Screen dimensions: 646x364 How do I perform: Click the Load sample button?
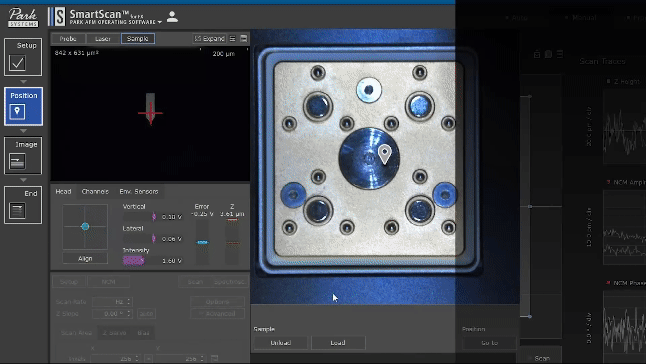pyautogui.click(x=338, y=343)
